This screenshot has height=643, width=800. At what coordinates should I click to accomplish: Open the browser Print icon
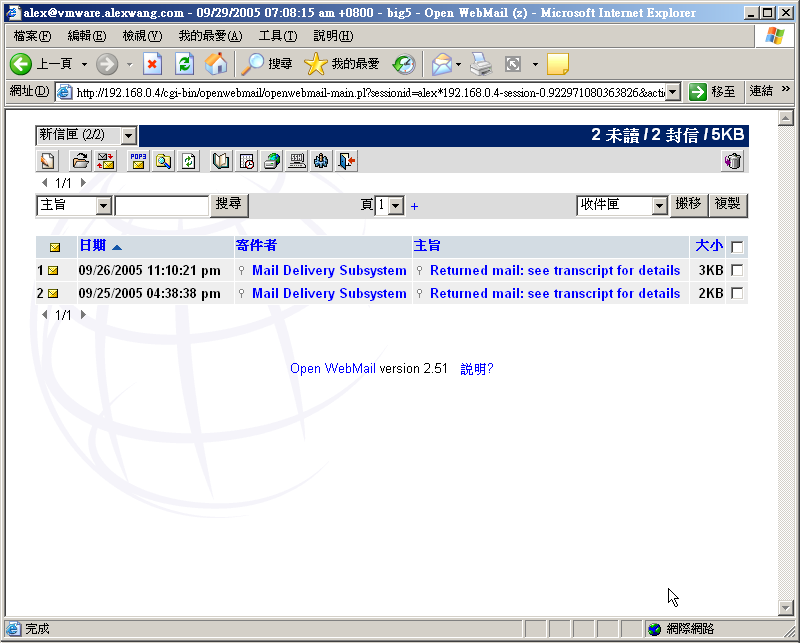[x=481, y=64]
